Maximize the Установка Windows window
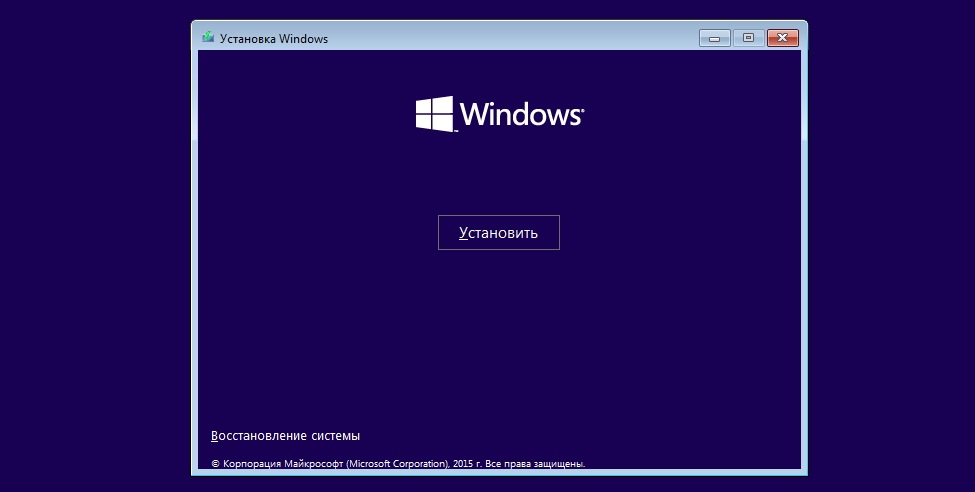 [x=749, y=38]
